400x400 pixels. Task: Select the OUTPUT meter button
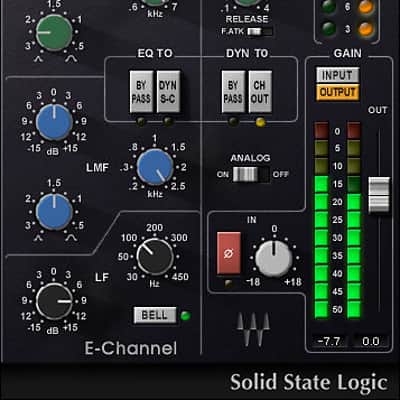pos(338,92)
